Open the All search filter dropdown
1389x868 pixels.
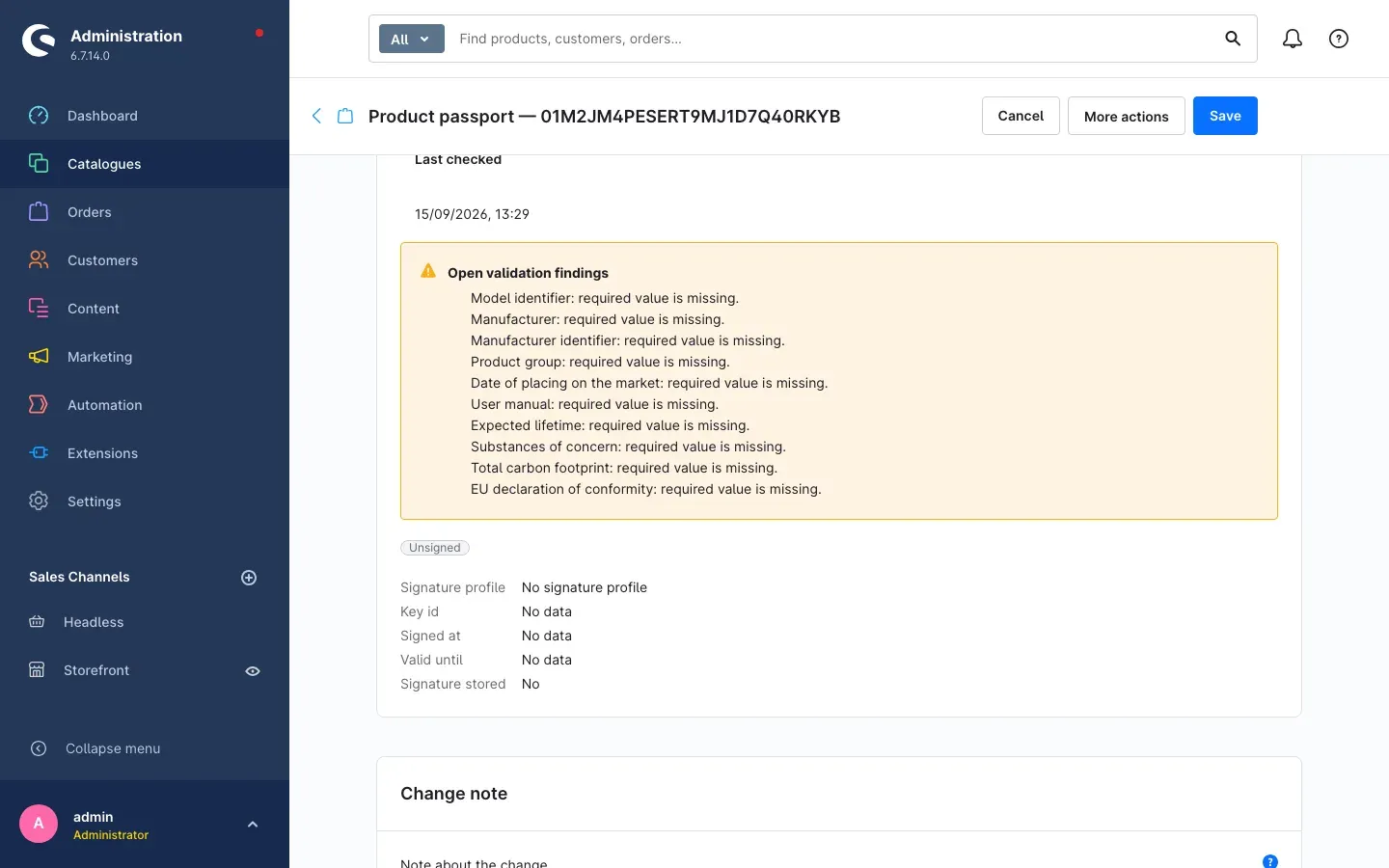pos(412,39)
